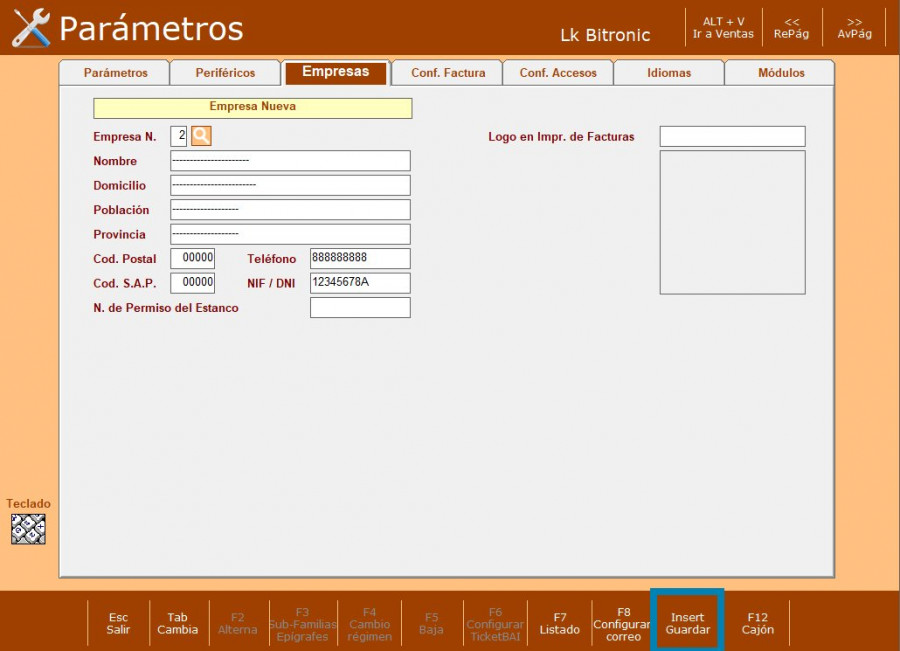Viewport: 900px width, 651px height.
Task: Click the magnifier search icon beside Empresa N.
Action: pos(201,136)
